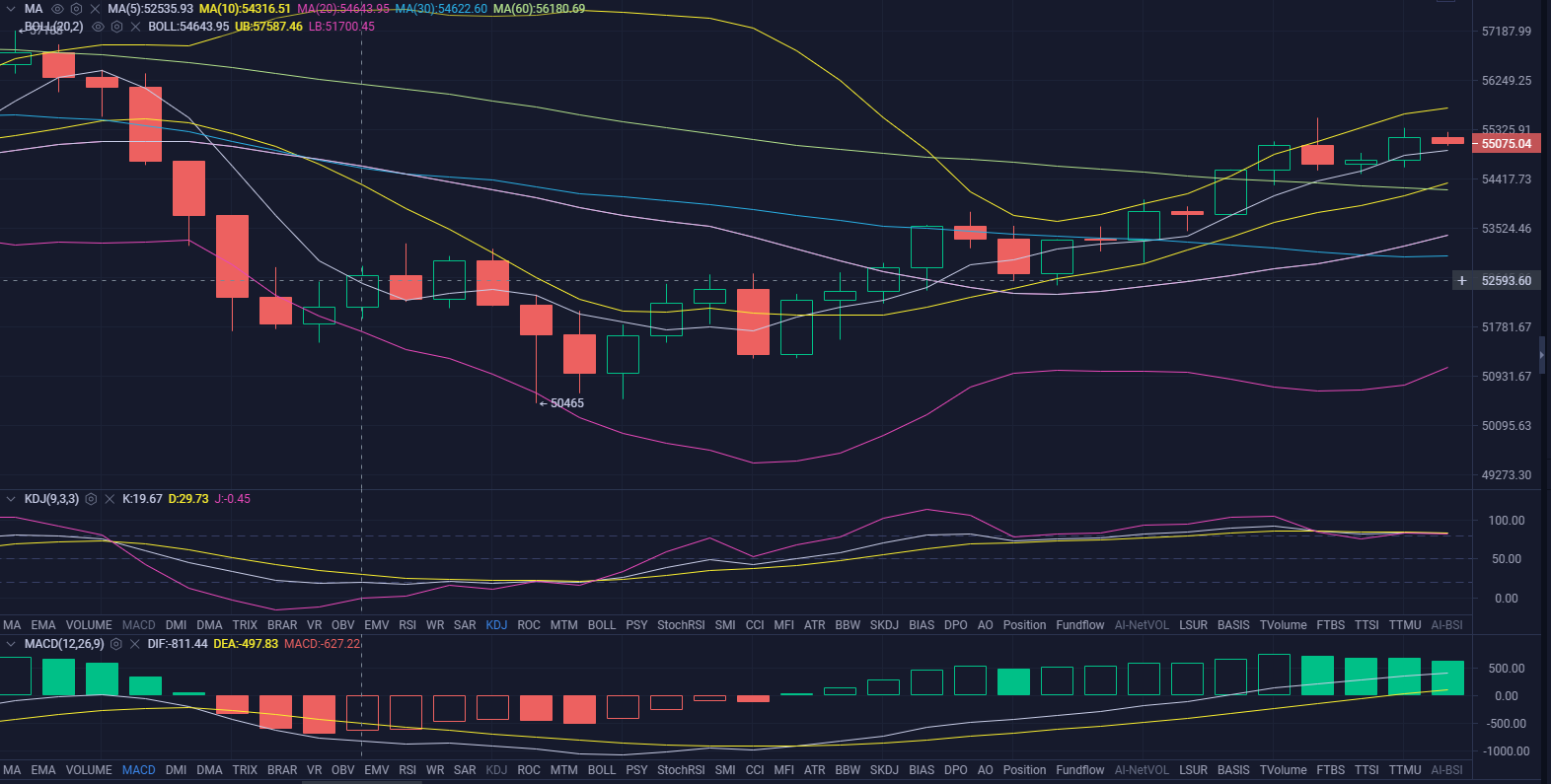Select Position tab in KDJ panel indicator bar
Image resolution: width=1551 pixels, height=784 pixels.
click(1024, 625)
